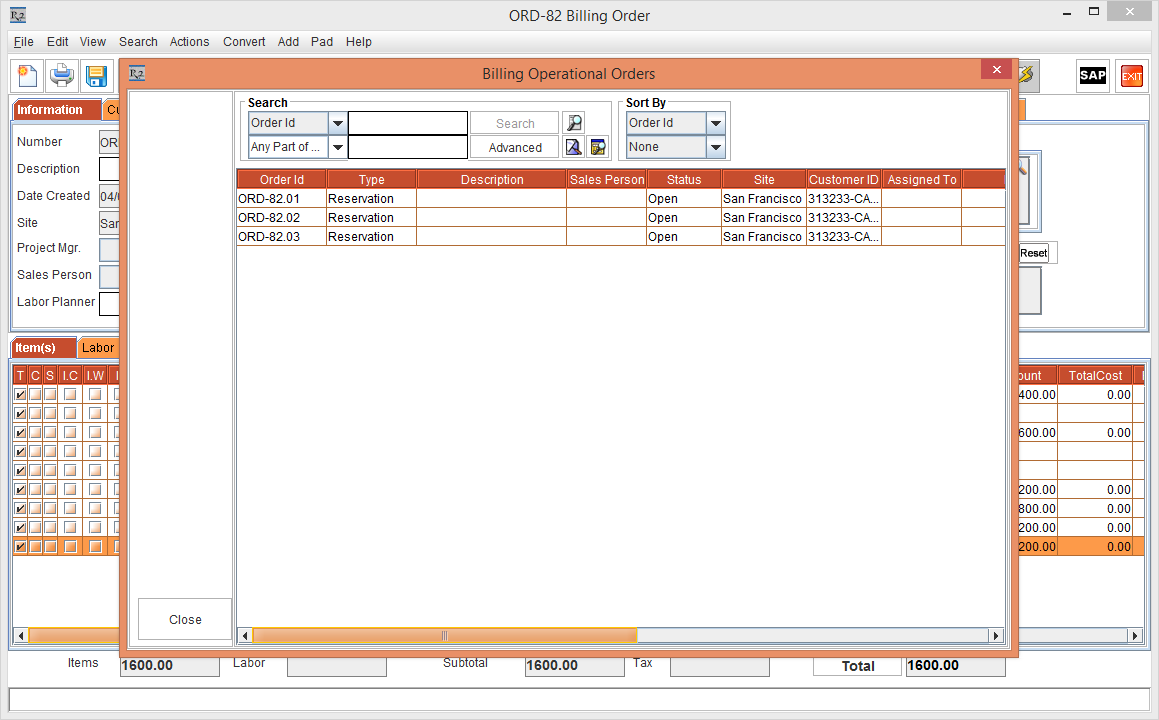Click the lightning bolt toolbar icon
The width and height of the screenshot is (1159, 720).
[x=1027, y=76]
